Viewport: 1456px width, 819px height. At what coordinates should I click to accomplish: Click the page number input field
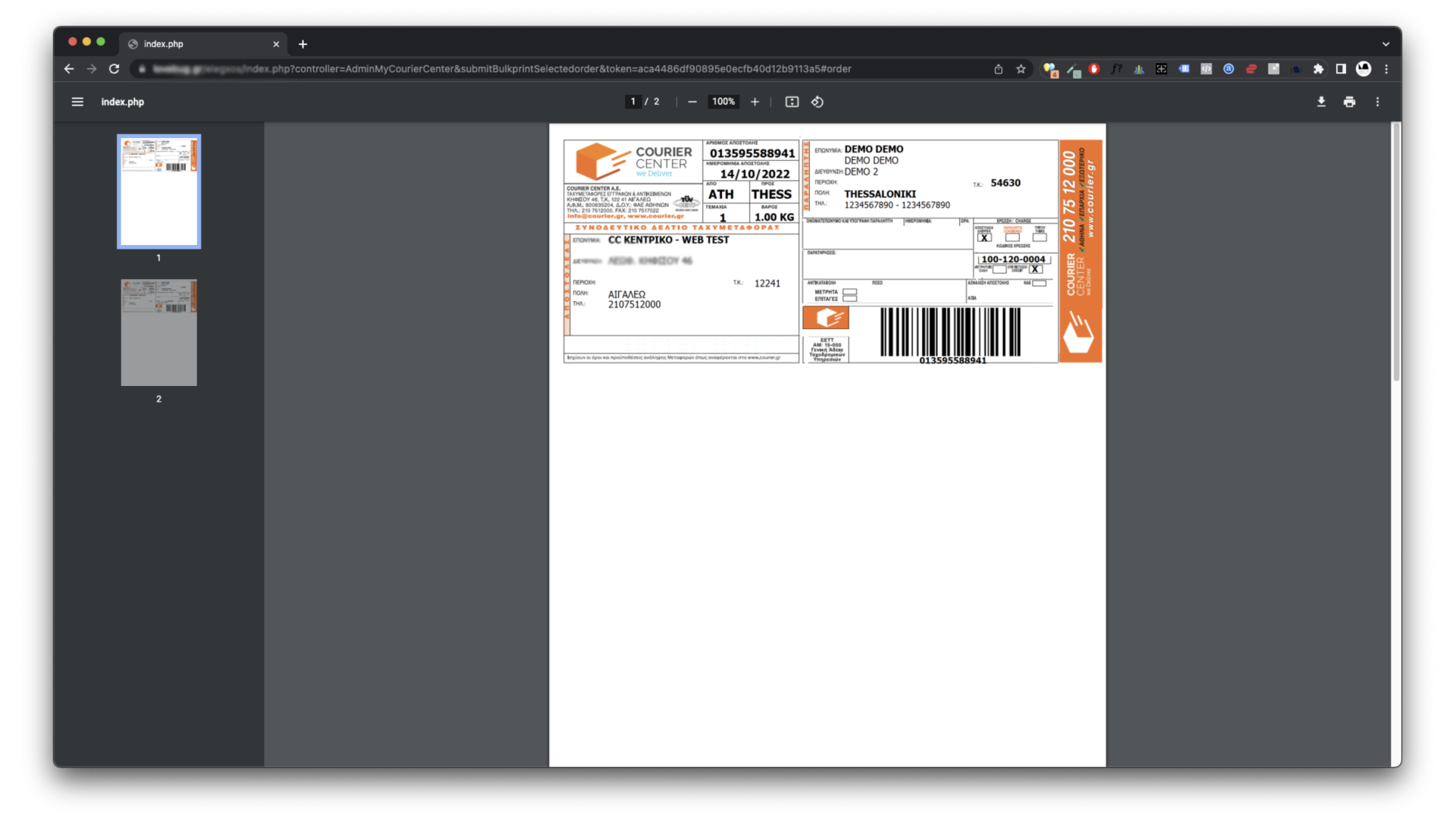pyautogui.click(x=633, y=102)
